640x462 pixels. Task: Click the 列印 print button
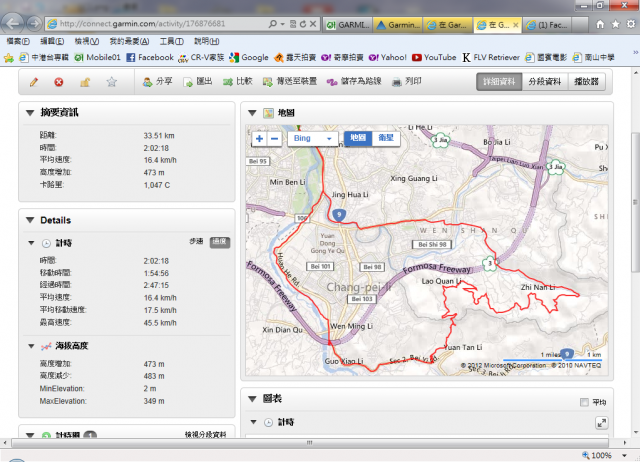407,82
